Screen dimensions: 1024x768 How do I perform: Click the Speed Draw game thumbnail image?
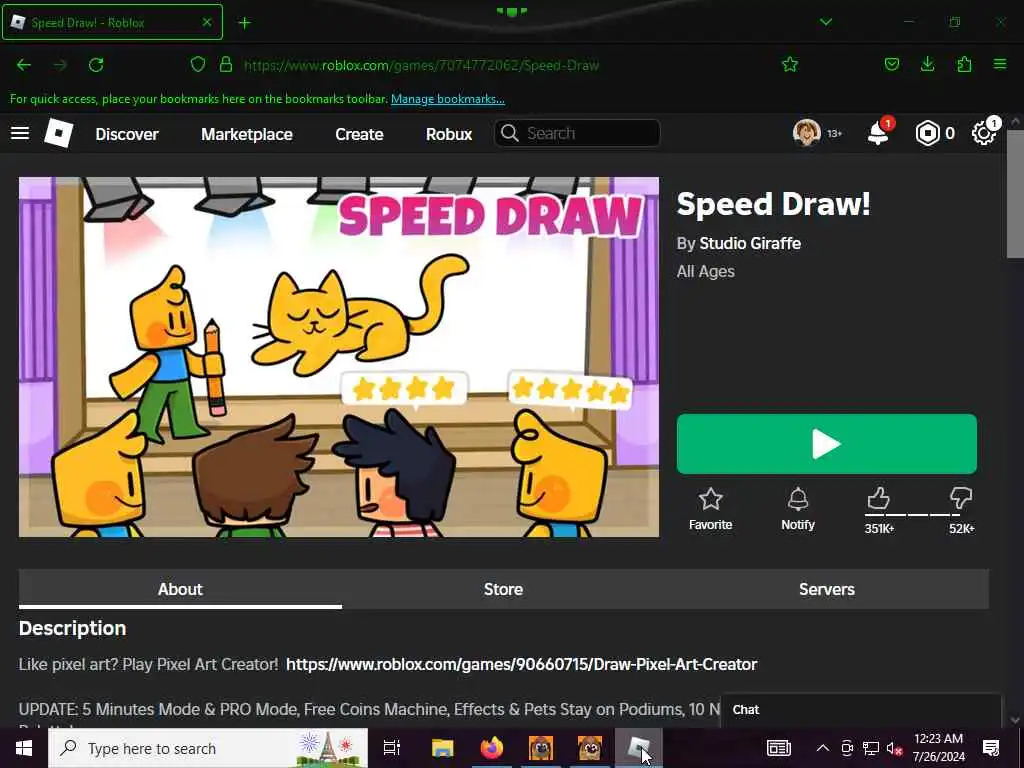pyautogui.click(x=339, y=357)
